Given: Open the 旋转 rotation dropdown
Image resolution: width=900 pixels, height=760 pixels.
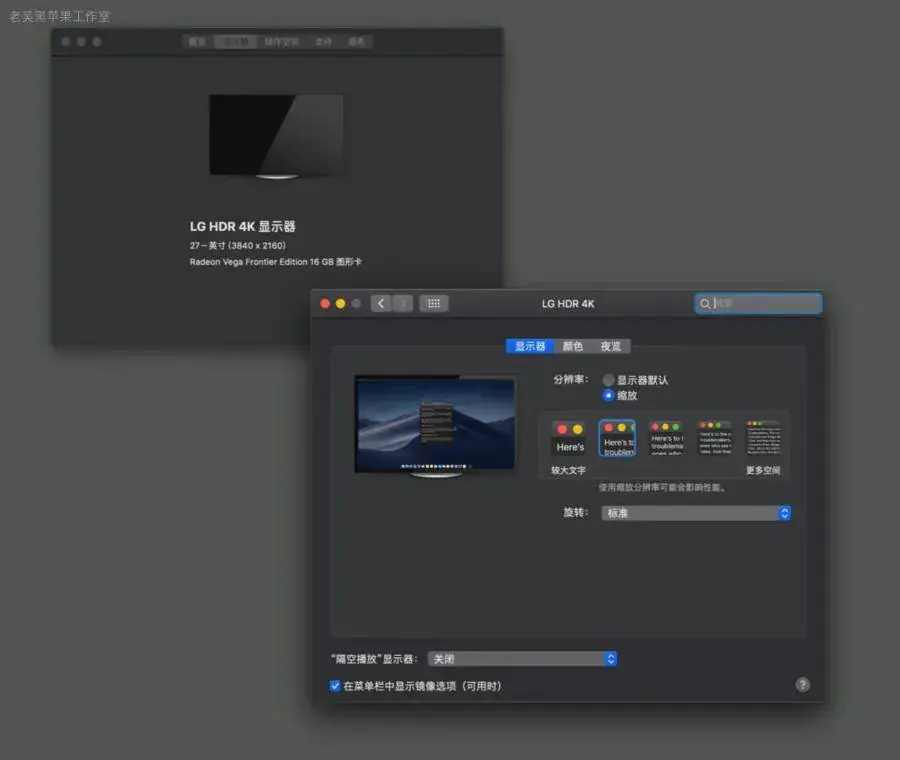Looking at the screenshot, I should 696,513.
